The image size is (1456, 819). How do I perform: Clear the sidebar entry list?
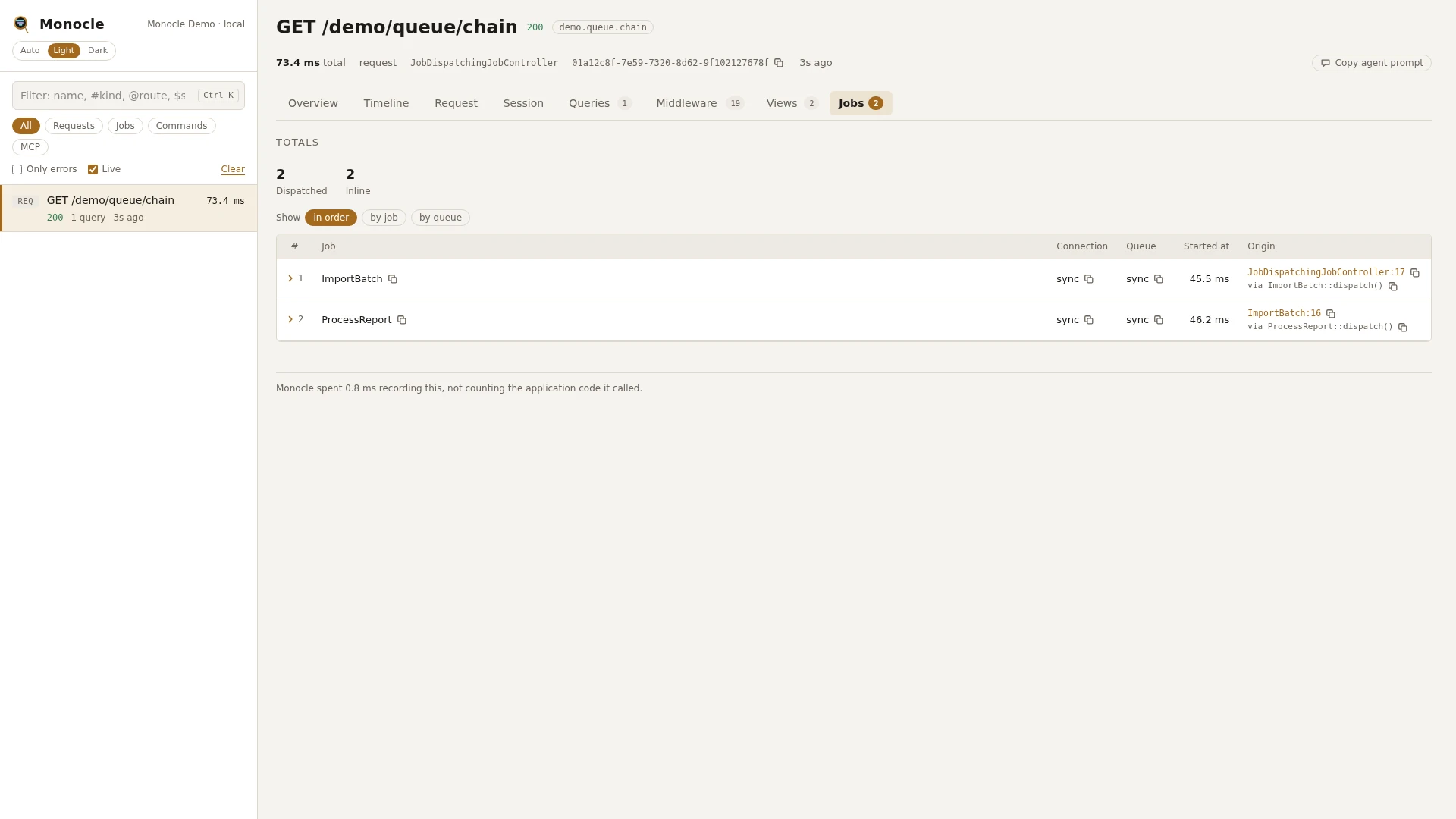[x=233, y=170]
